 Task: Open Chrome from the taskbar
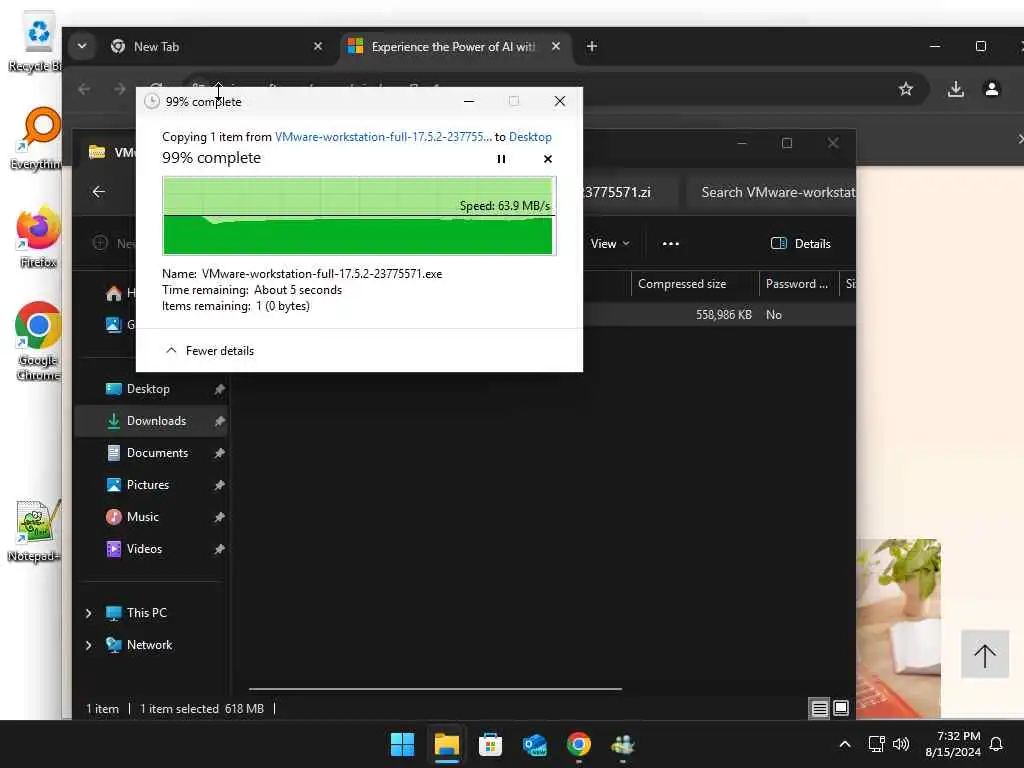(x=579, y=744)
